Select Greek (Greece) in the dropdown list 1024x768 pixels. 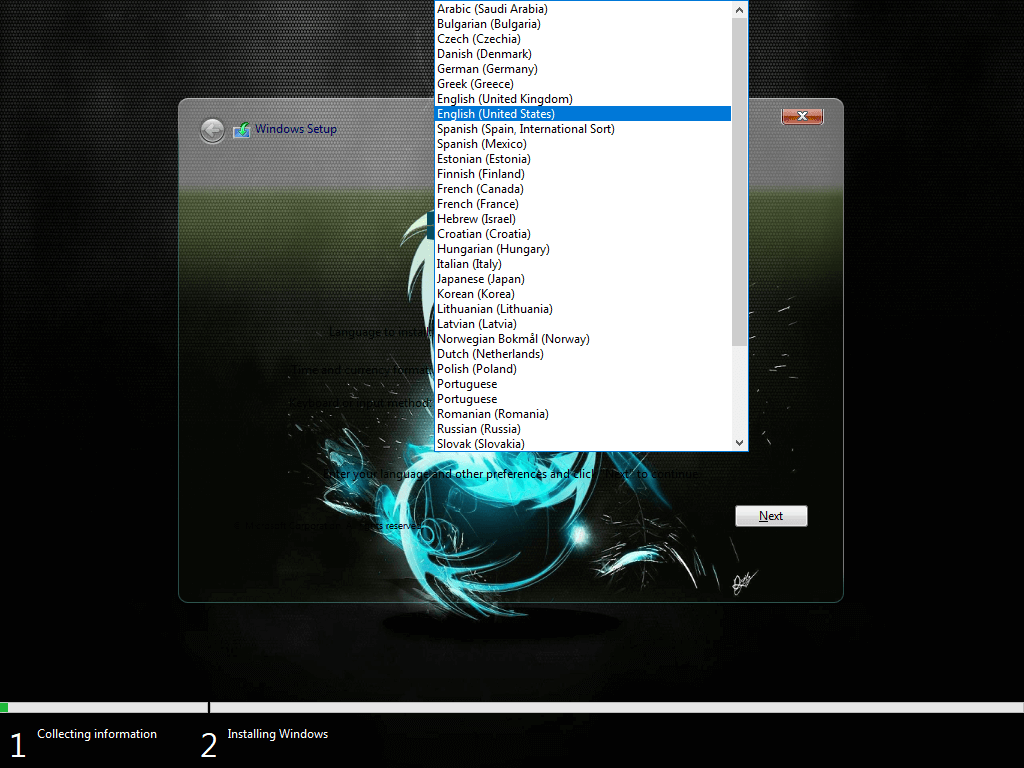[583, 84]
